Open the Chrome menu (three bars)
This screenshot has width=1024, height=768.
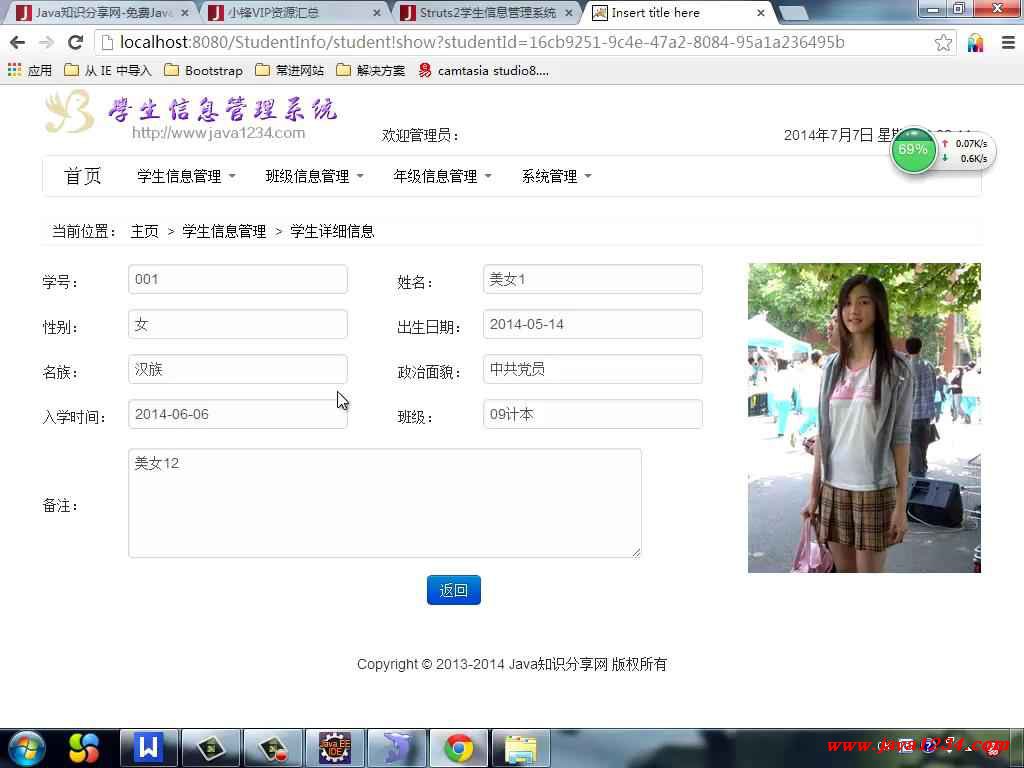[x=1008, y=43]
